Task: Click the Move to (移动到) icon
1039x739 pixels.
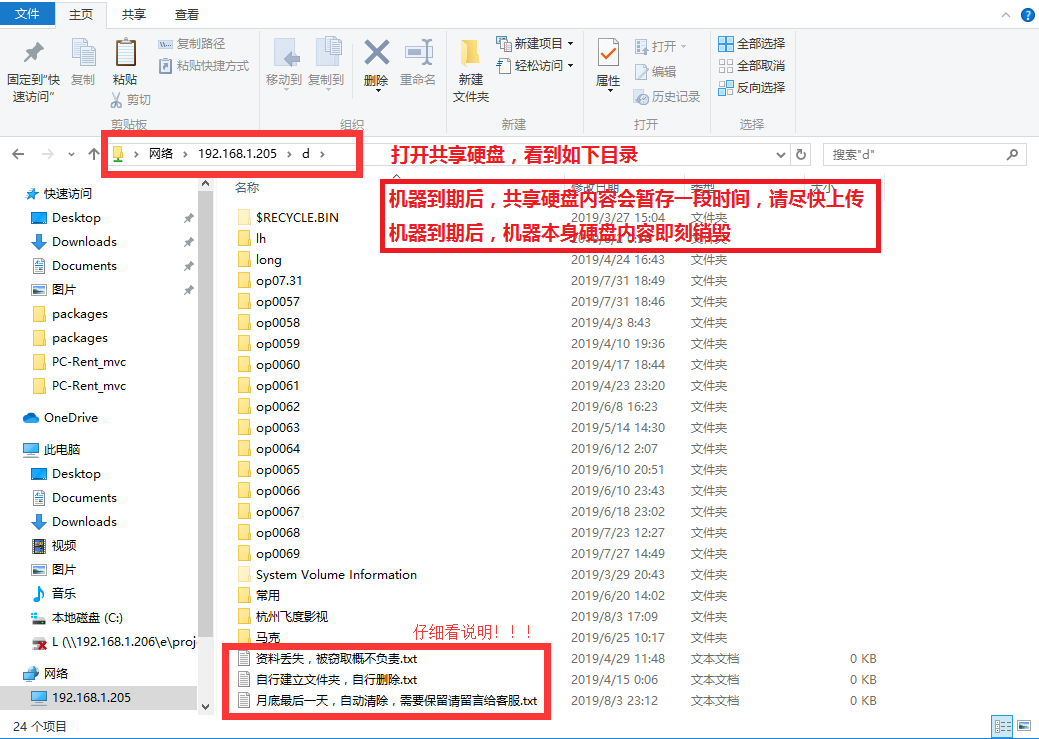Action: point(286,53)
